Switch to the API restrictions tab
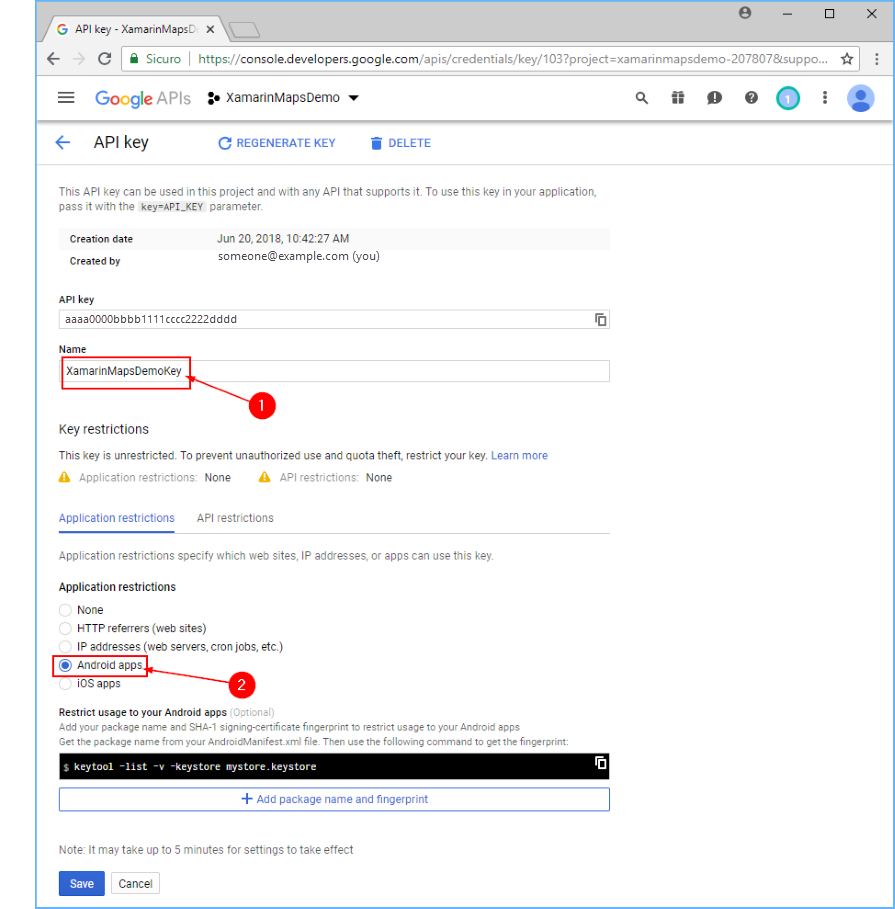 [x=235, y=518]
